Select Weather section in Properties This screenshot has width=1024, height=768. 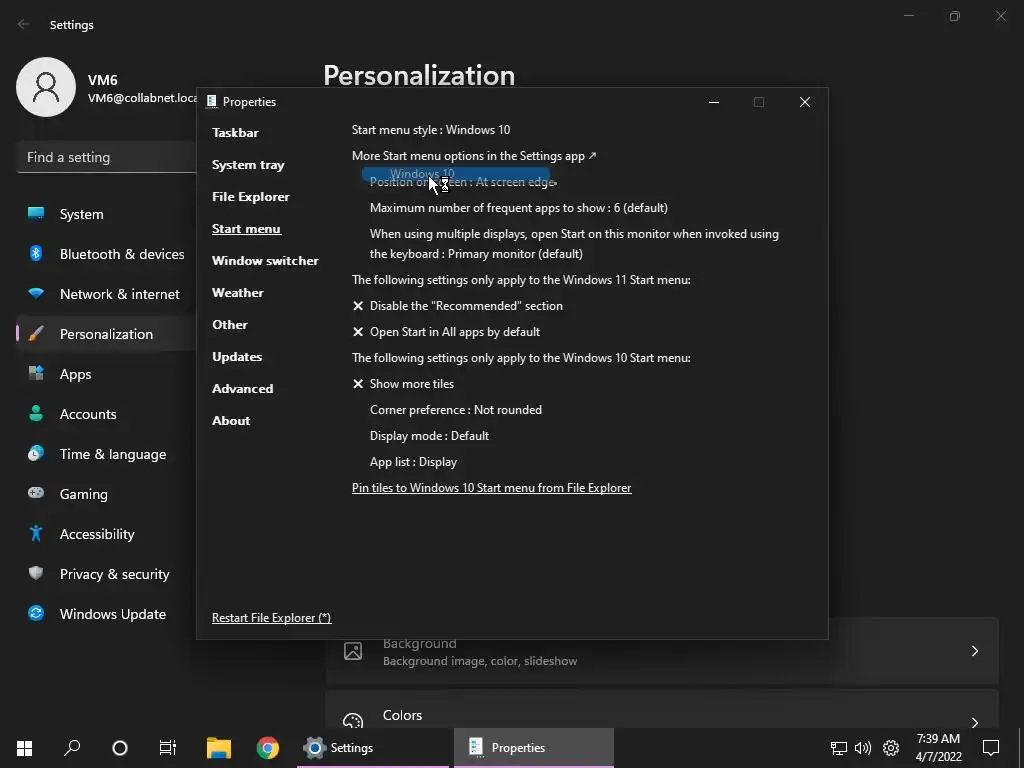click(x=238, y=293)
